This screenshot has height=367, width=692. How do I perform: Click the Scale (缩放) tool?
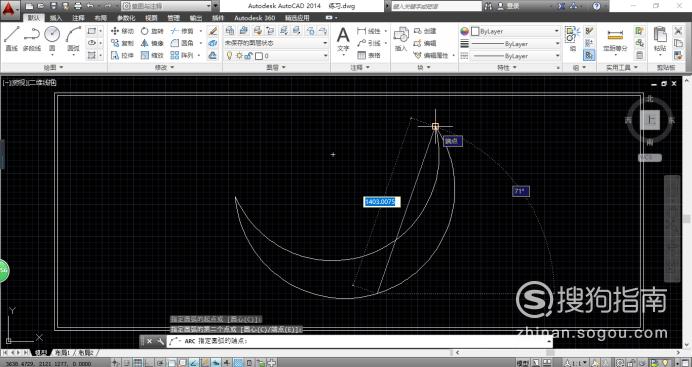tap(152, 55)
